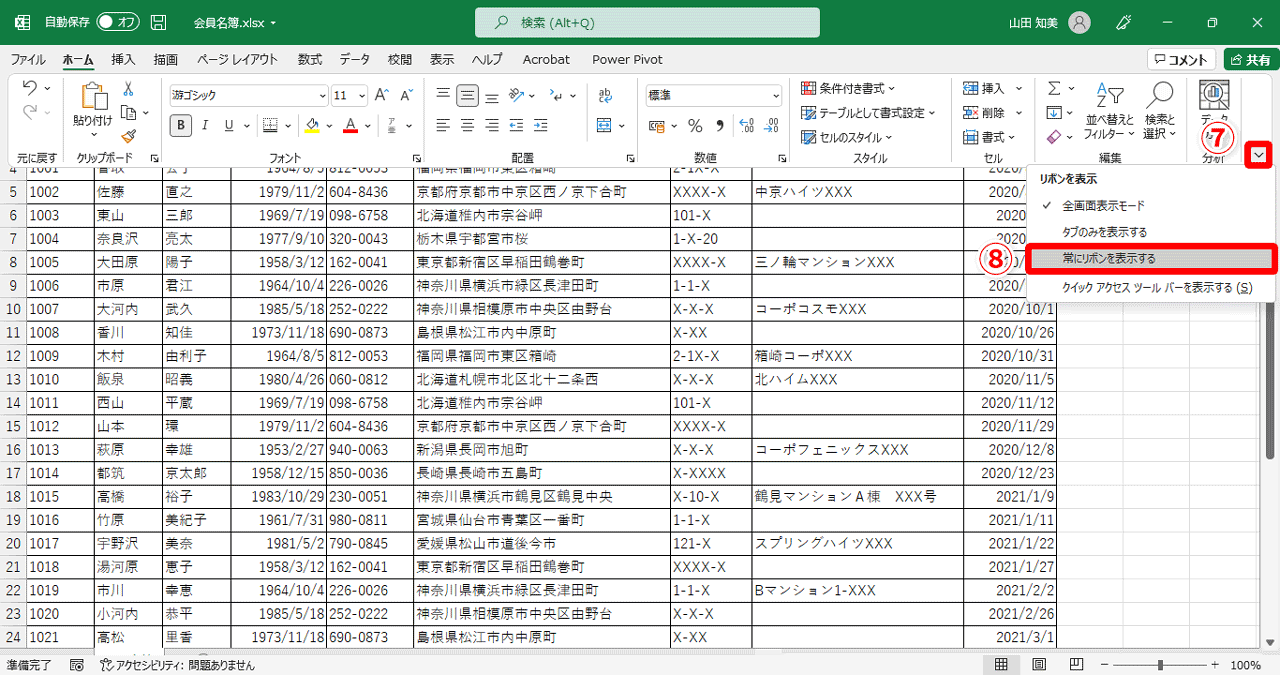Click the percent style icon
The image size is (1280, 675).
pos(695,125)
